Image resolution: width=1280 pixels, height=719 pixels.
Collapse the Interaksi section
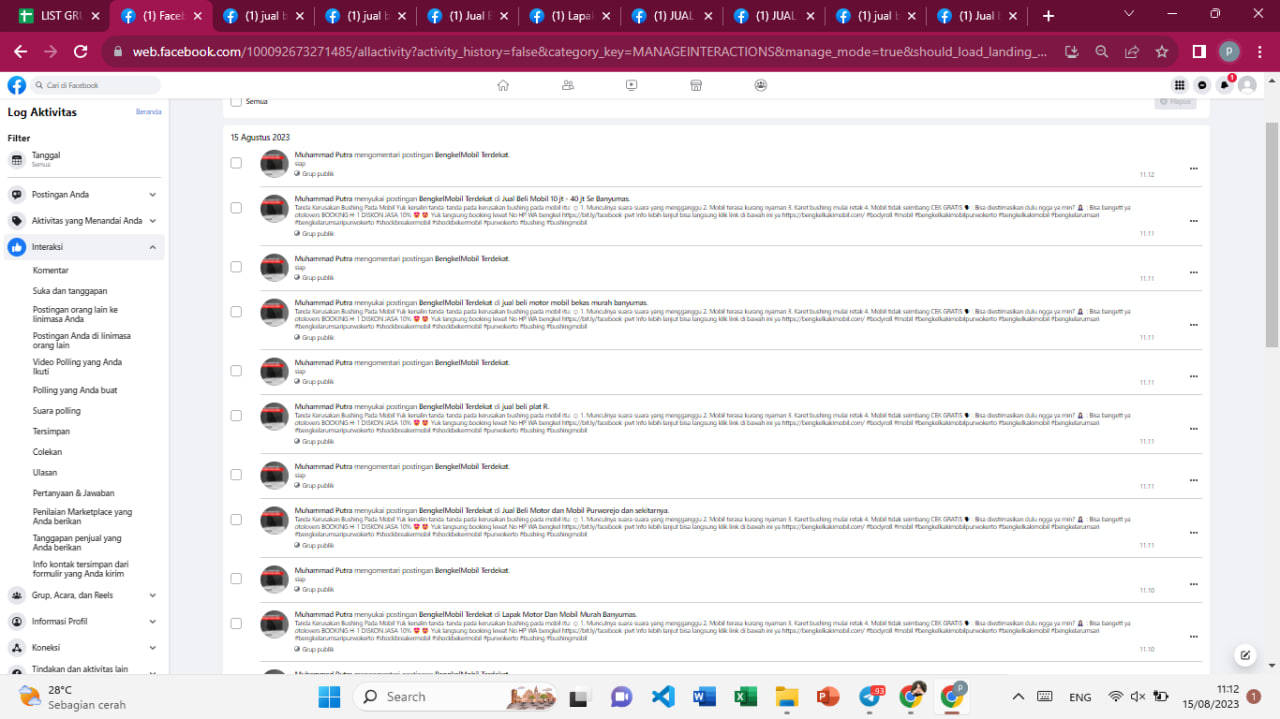coord(85,247)
